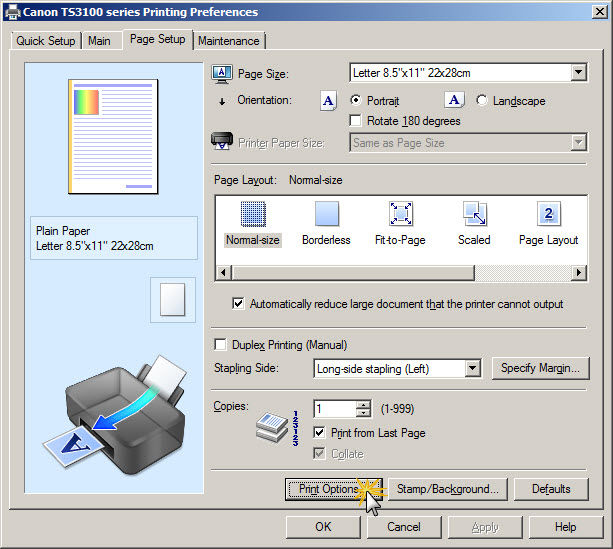Select the Page Layout icon

[x=549, y=214]
